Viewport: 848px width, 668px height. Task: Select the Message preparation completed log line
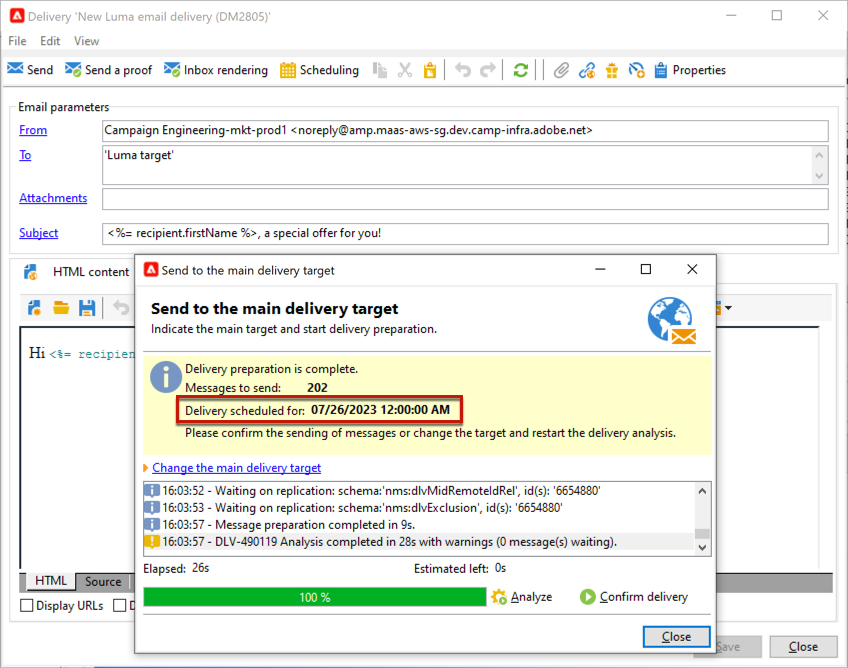click(419, 525)
